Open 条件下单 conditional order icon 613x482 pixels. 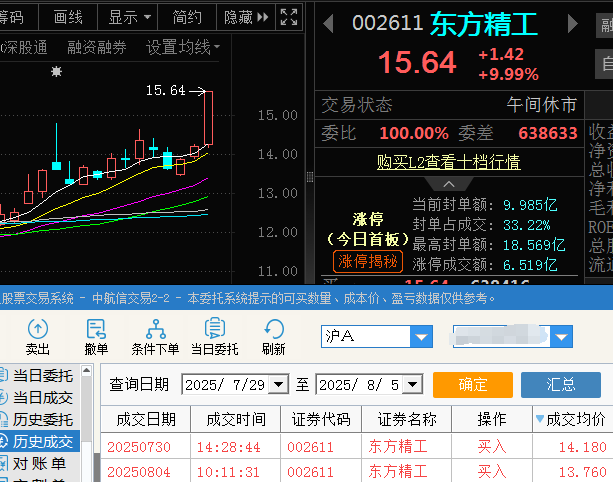coord(155,337)
